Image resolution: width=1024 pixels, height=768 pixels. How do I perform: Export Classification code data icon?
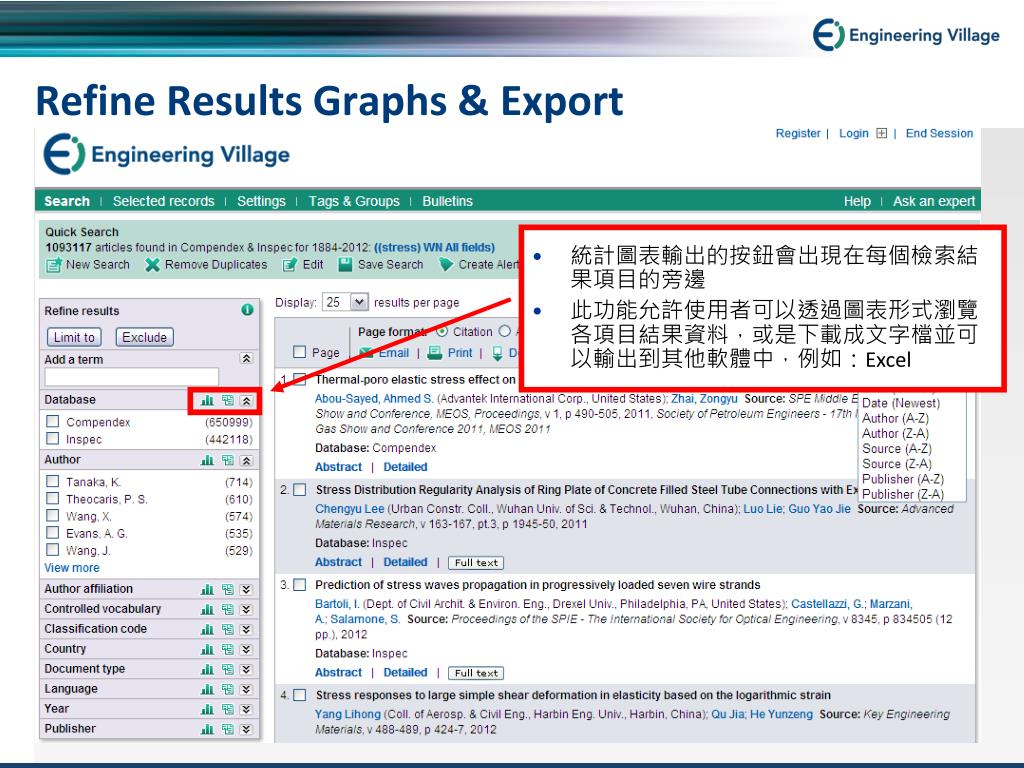point(227,630)
